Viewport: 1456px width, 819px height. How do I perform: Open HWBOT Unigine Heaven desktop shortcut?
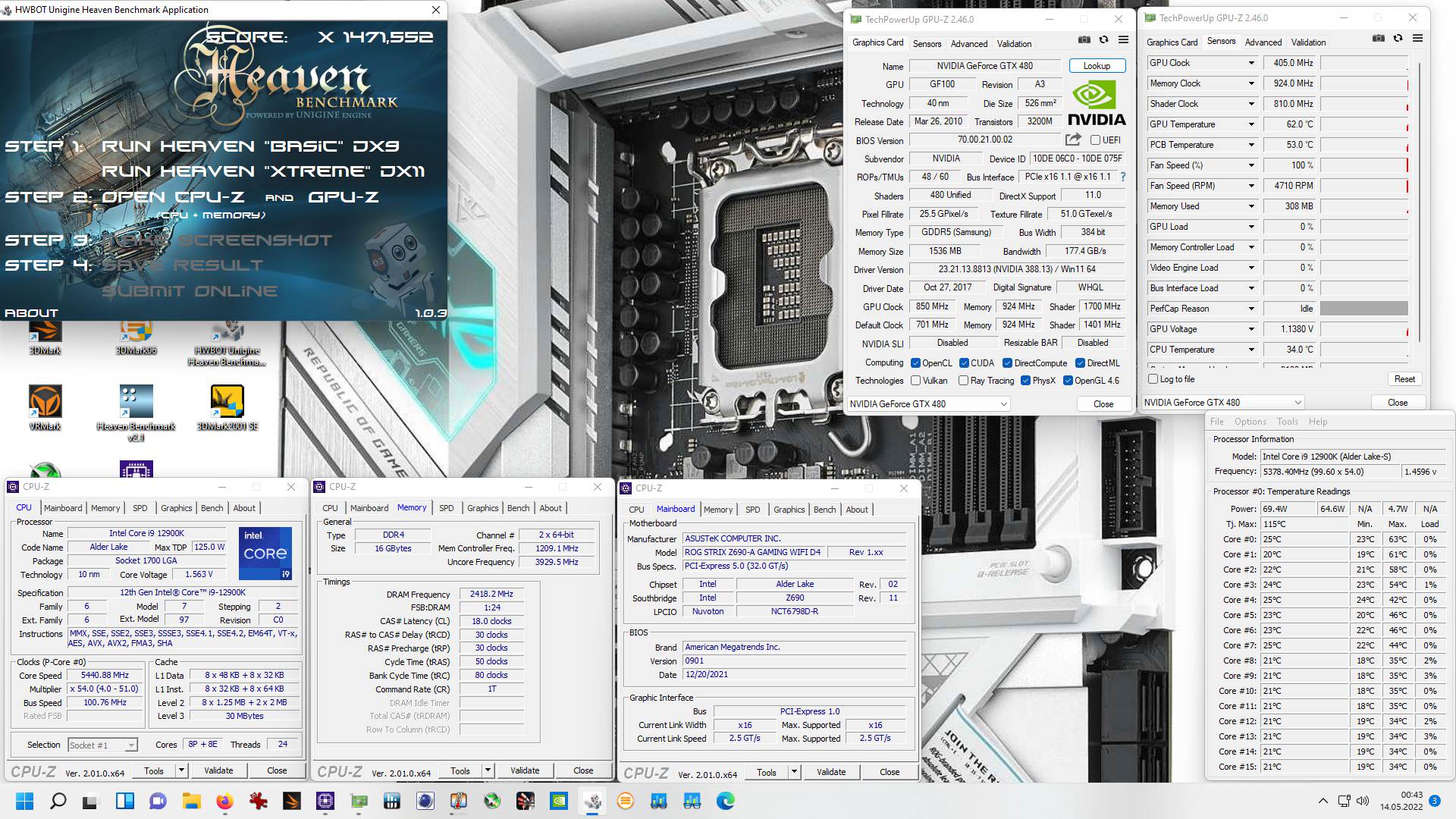(x=227, y=344)
